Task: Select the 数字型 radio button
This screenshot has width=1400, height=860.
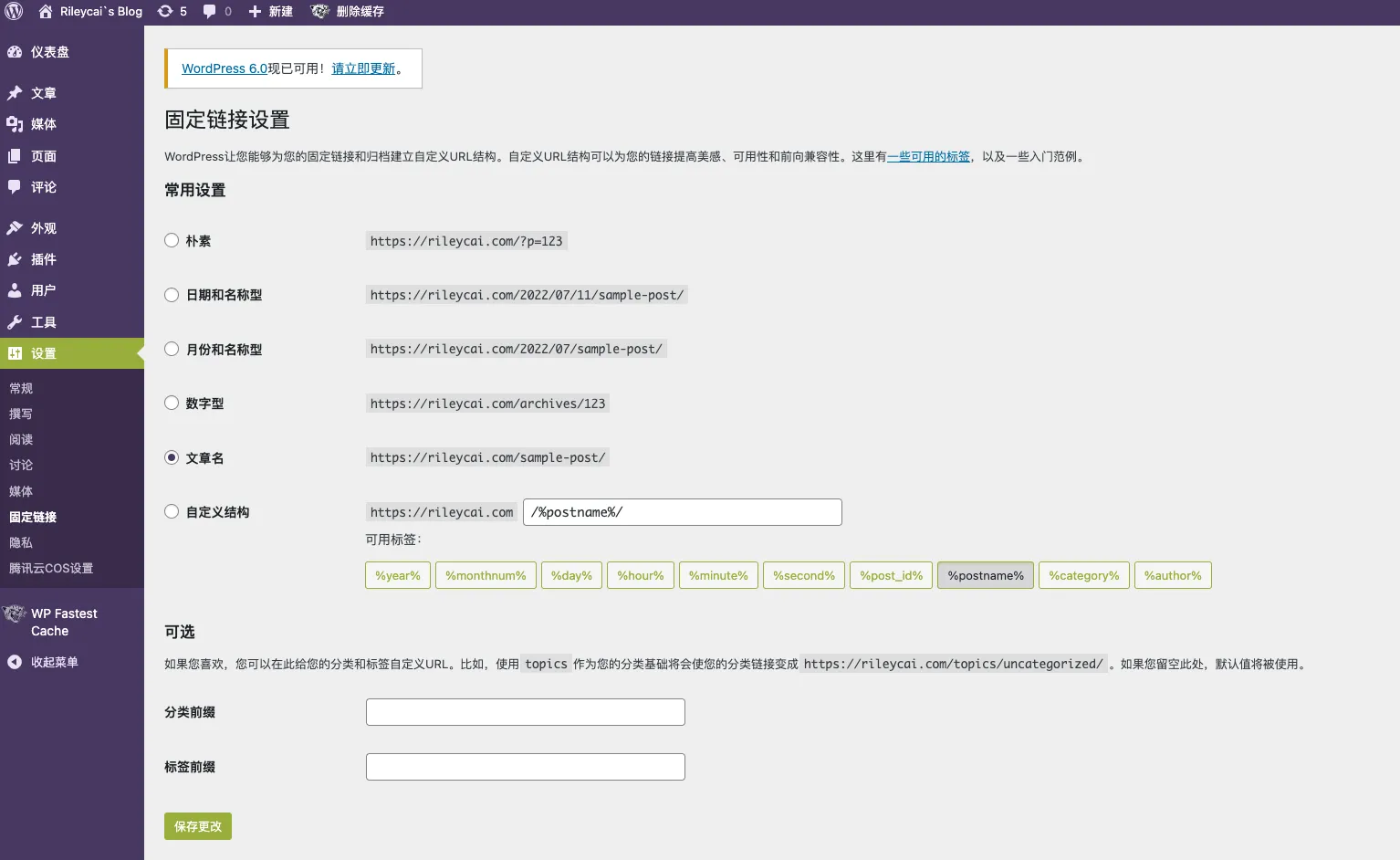Action: pos(172,403)
